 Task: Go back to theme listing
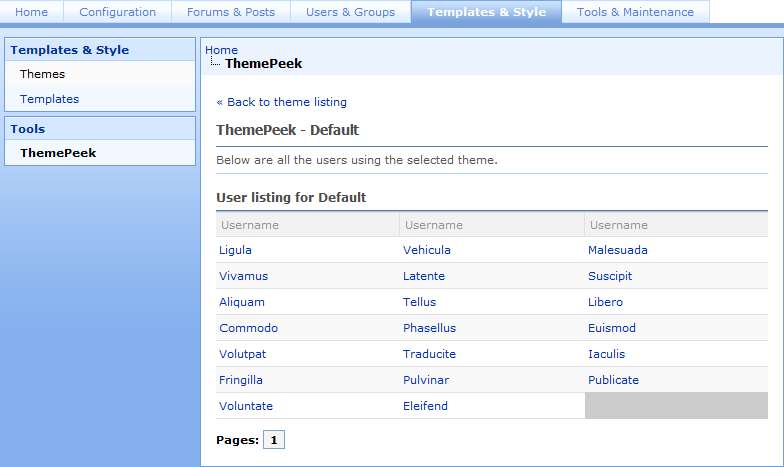click(x=281, y=102)
